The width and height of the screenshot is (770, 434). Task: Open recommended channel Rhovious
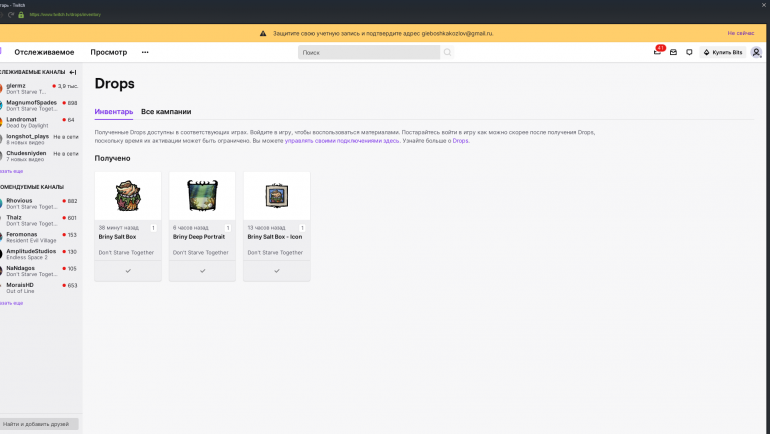39,203
